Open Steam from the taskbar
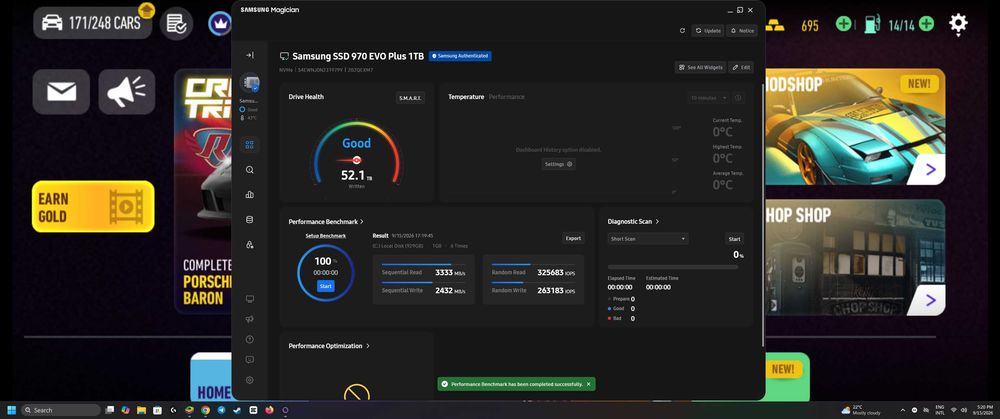Image resolution: width=1000 pixels, height=419 pixels. 237,410
